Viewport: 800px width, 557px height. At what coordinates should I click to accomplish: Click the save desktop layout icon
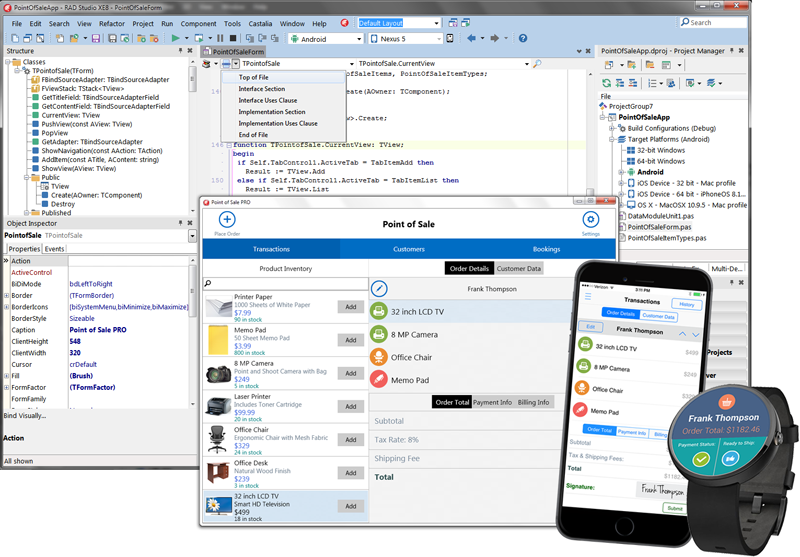tap(453, 23)
